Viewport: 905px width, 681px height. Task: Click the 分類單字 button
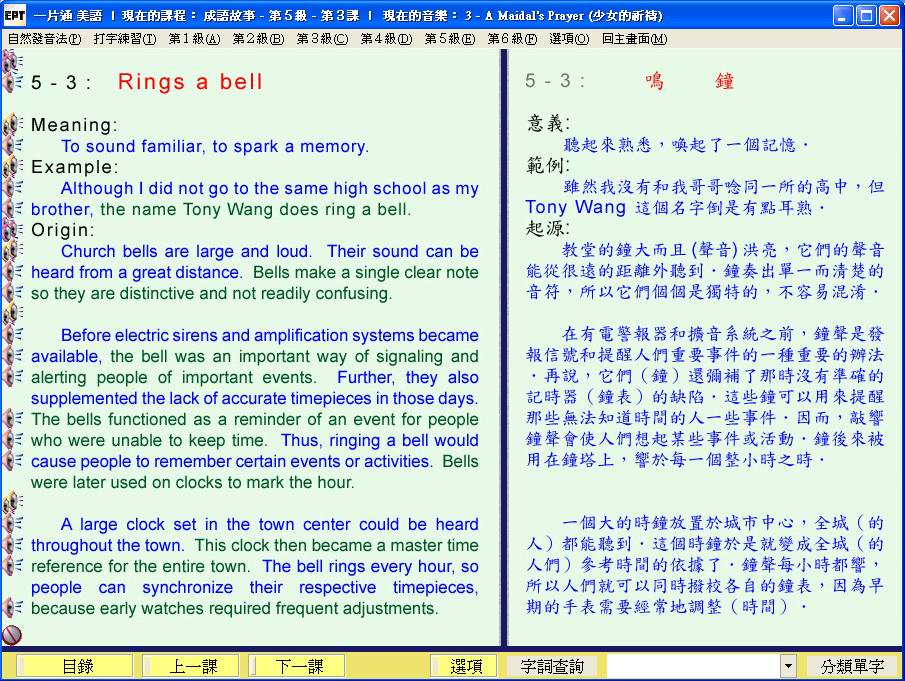point(852,666)
